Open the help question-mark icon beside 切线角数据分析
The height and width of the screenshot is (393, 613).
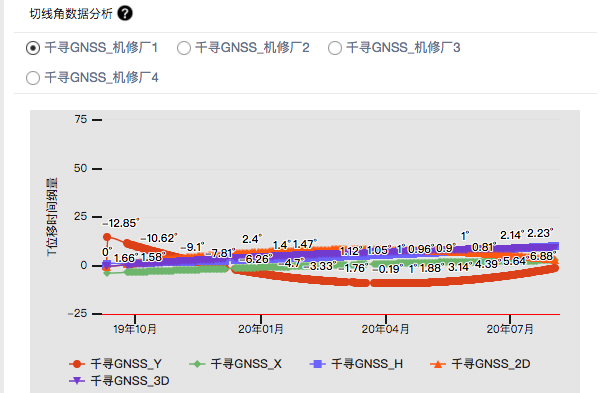click(125, 14)
